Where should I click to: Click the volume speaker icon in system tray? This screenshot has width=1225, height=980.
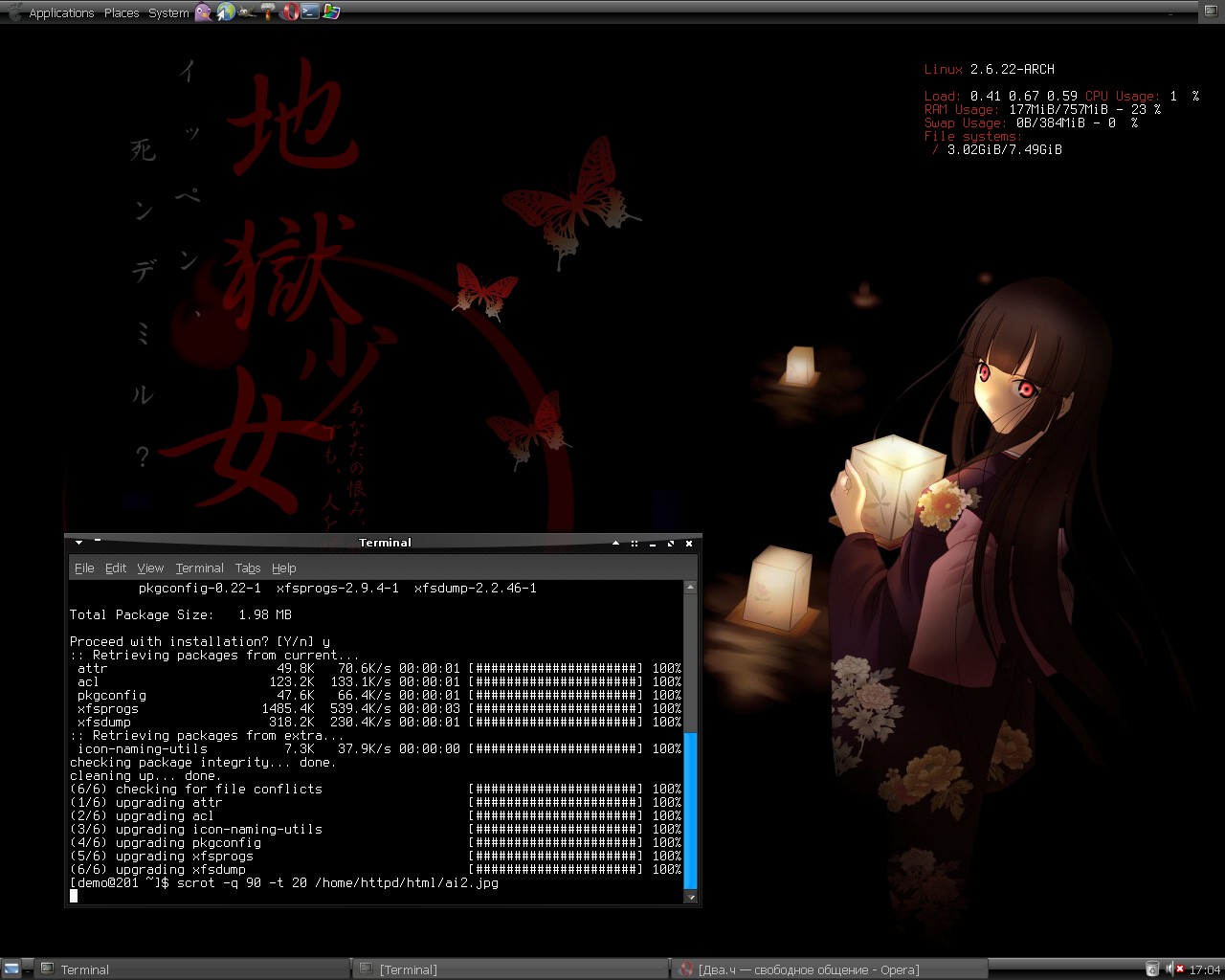click(1169, 969)
